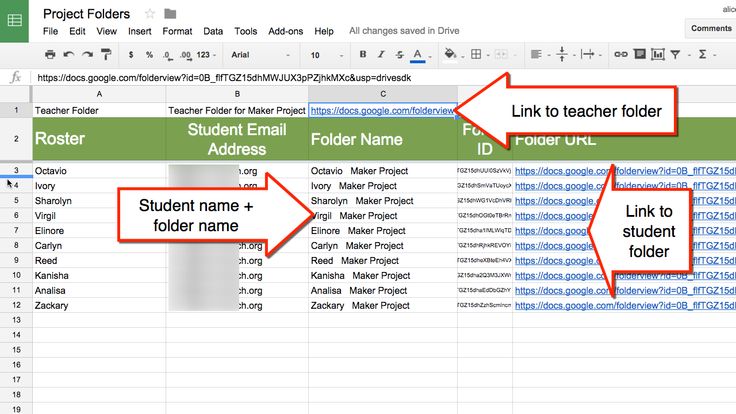Open the teacher folder link in C1

(382, 111)
